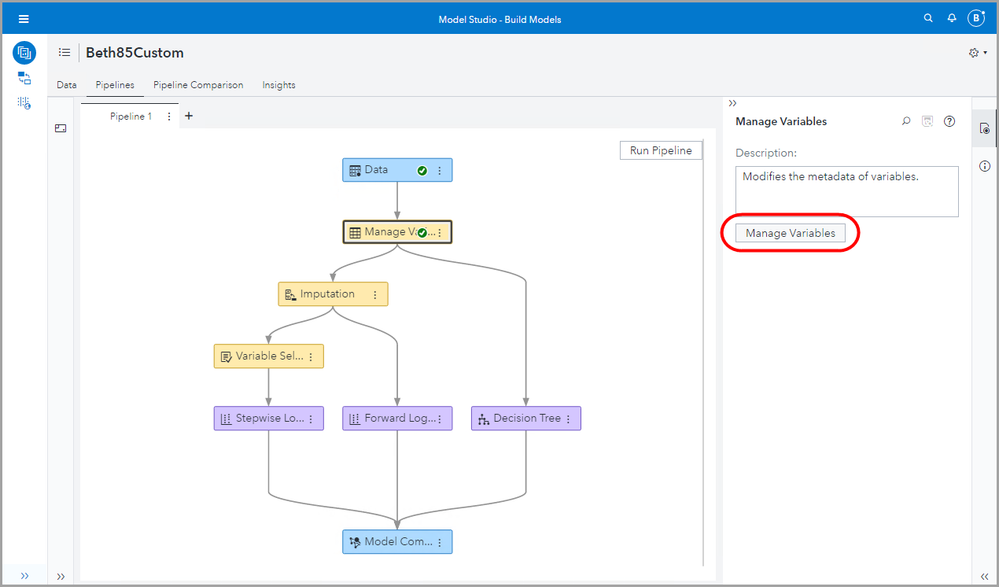999x587 pixels.
Task: Switch to the Insights tab
Action: [x=279, y=85]
